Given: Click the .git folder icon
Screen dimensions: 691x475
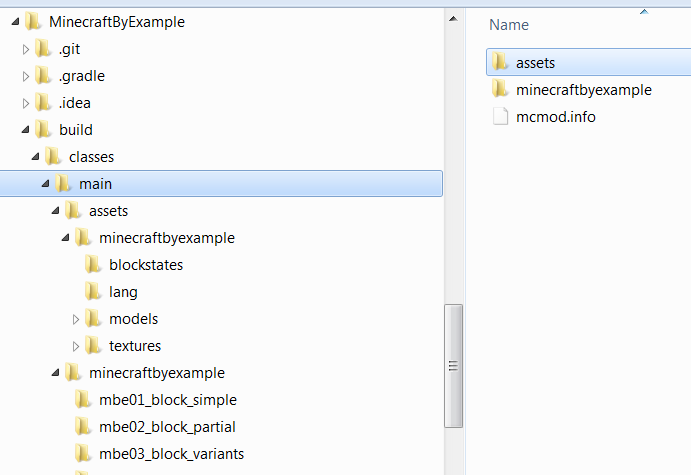Looking at the screenshot, I should (43, 48).
